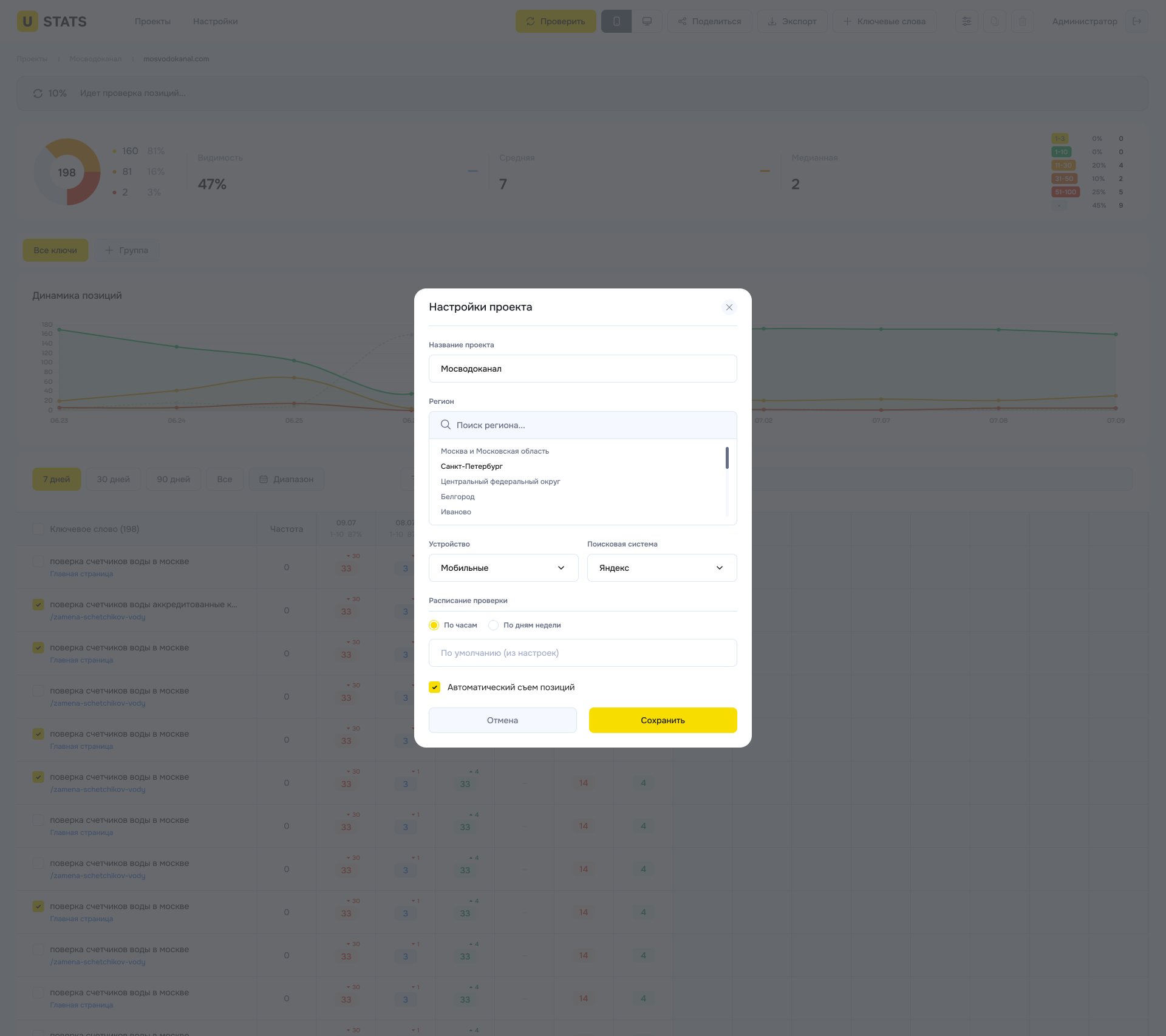Screen dimensions: 1166x1036
Task: Click the Частота column header
Action: pos(286,529)
